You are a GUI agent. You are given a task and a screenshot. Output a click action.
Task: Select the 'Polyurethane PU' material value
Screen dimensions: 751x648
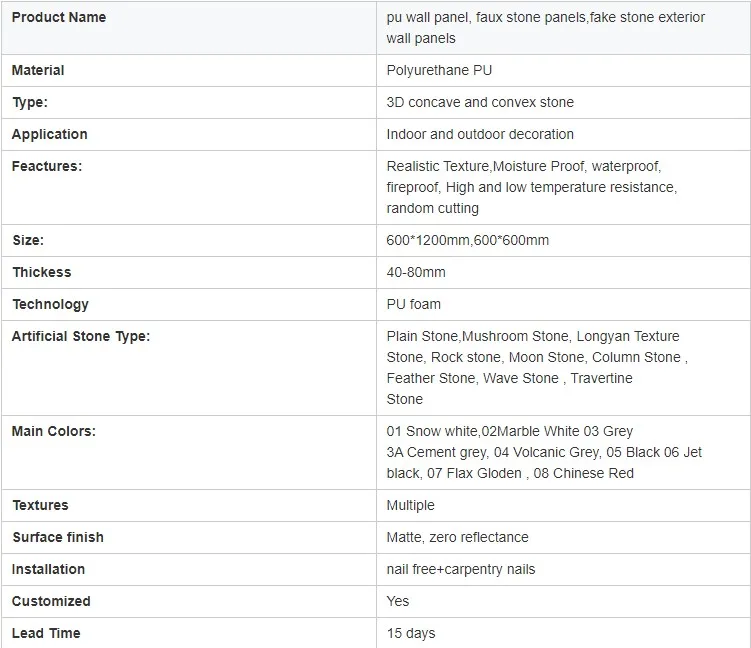439,70
